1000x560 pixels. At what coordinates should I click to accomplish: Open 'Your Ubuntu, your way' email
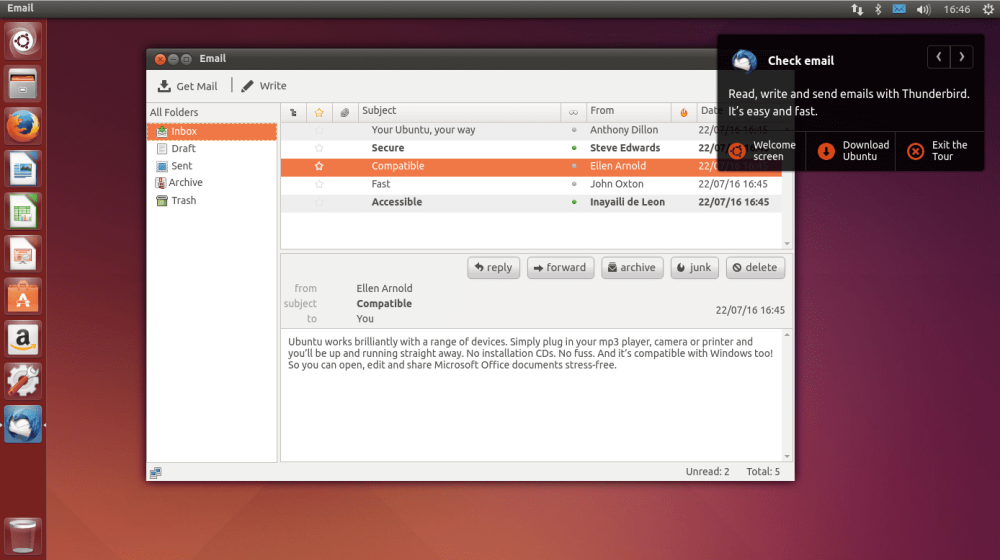coord(531,130)
